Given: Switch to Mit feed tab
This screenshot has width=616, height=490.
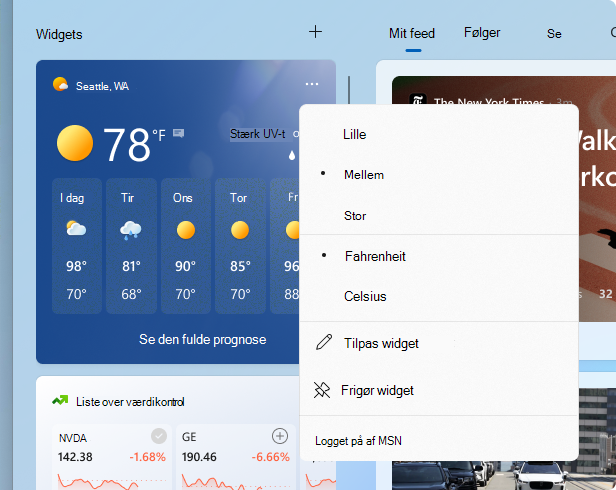Looking at the screenshot, I should pos(412,33).
